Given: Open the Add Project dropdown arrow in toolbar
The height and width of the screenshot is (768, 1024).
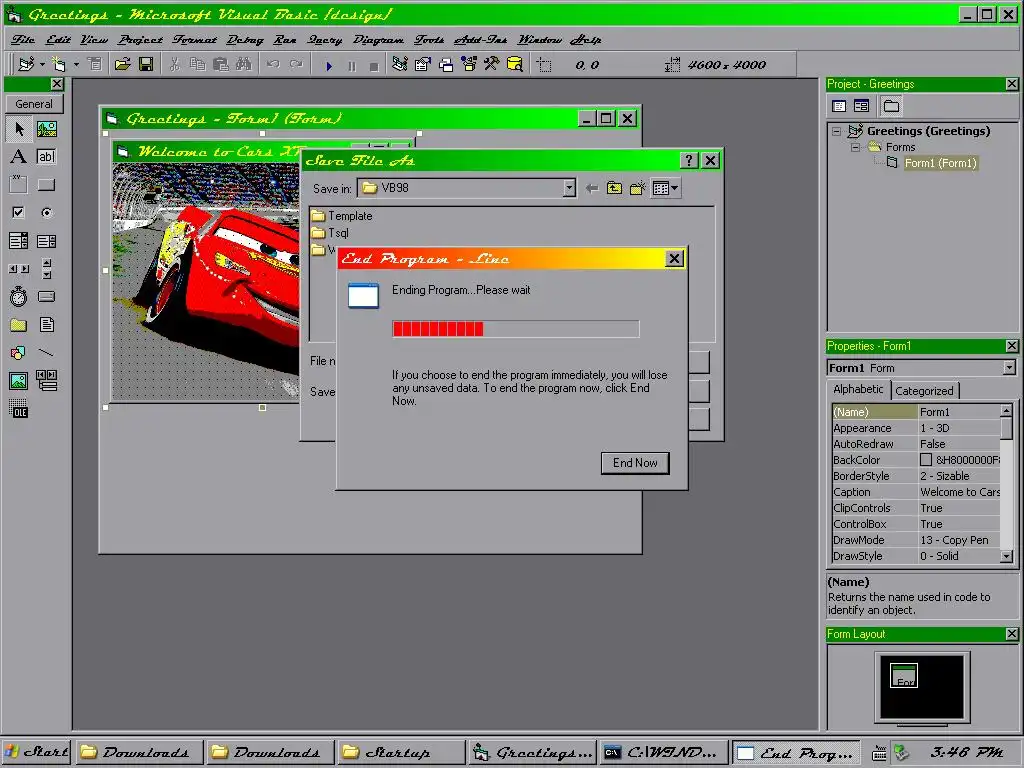Looking at the screenshot, I should 42,65.
